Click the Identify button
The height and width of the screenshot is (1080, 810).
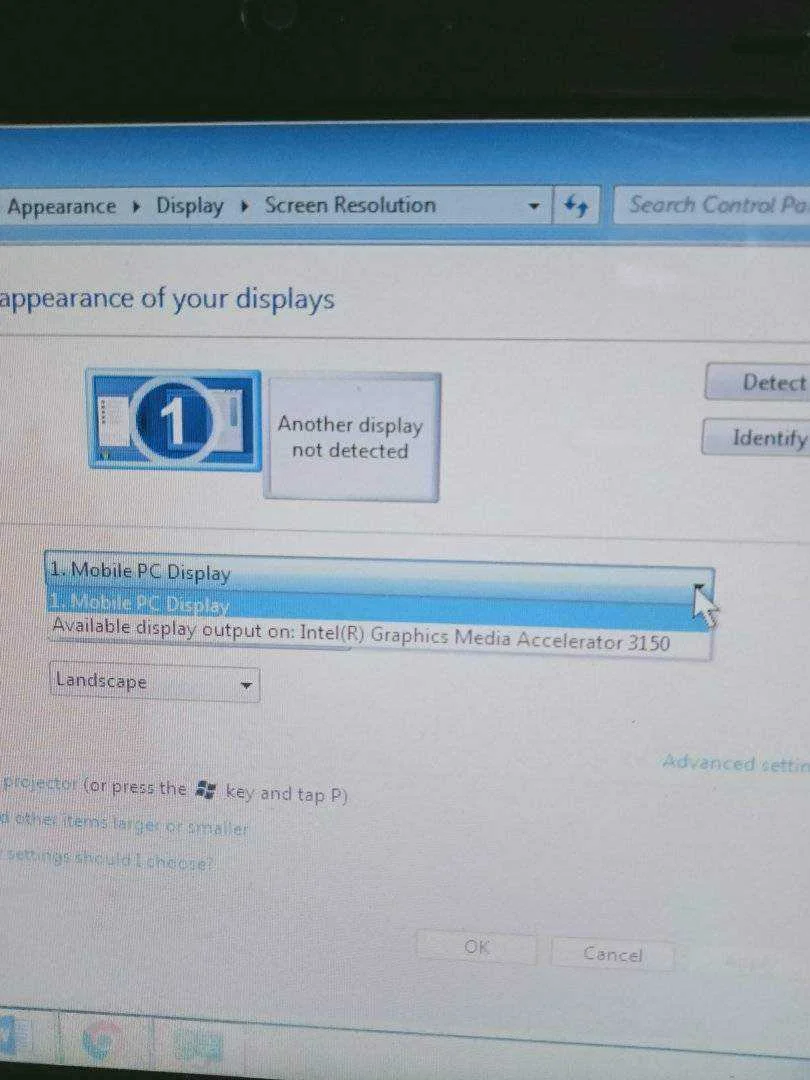pos(756,437)
